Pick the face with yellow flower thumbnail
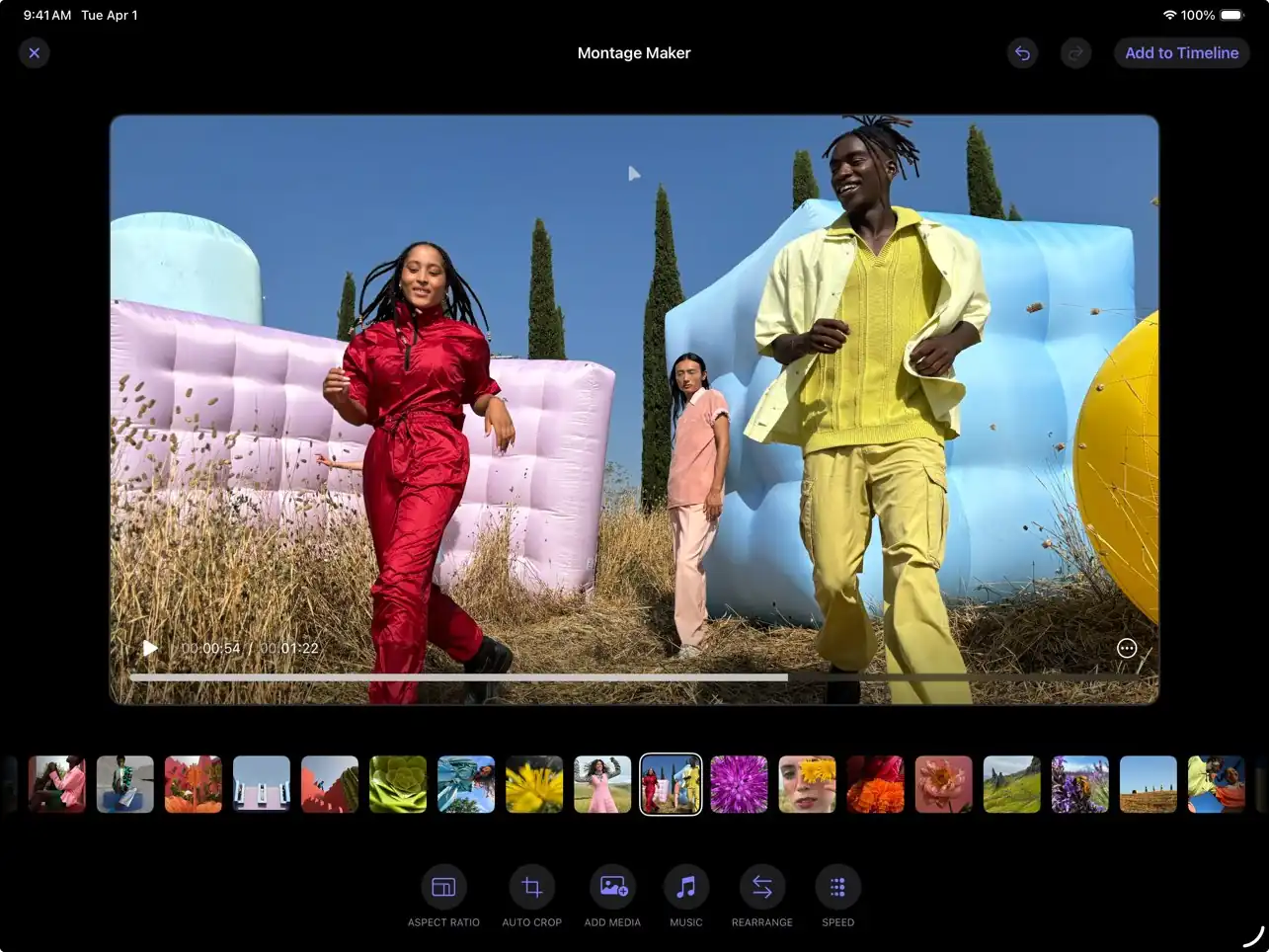The width and height of the screenshot is (1269, 952). pyautogui.click(x=807, y=784)
